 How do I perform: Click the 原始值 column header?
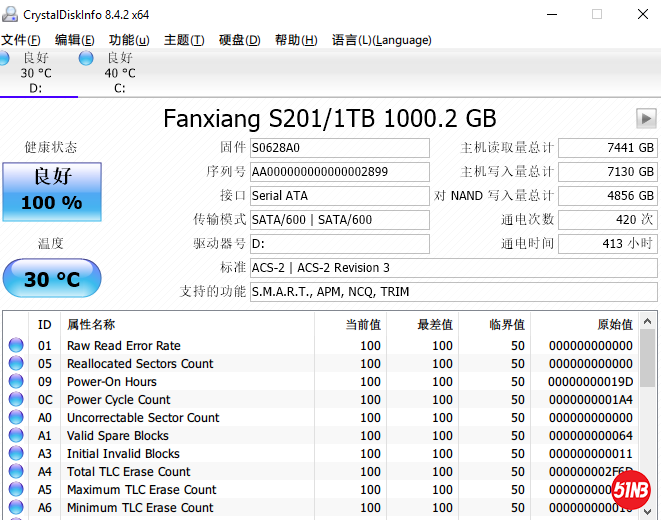pos(614,324)
